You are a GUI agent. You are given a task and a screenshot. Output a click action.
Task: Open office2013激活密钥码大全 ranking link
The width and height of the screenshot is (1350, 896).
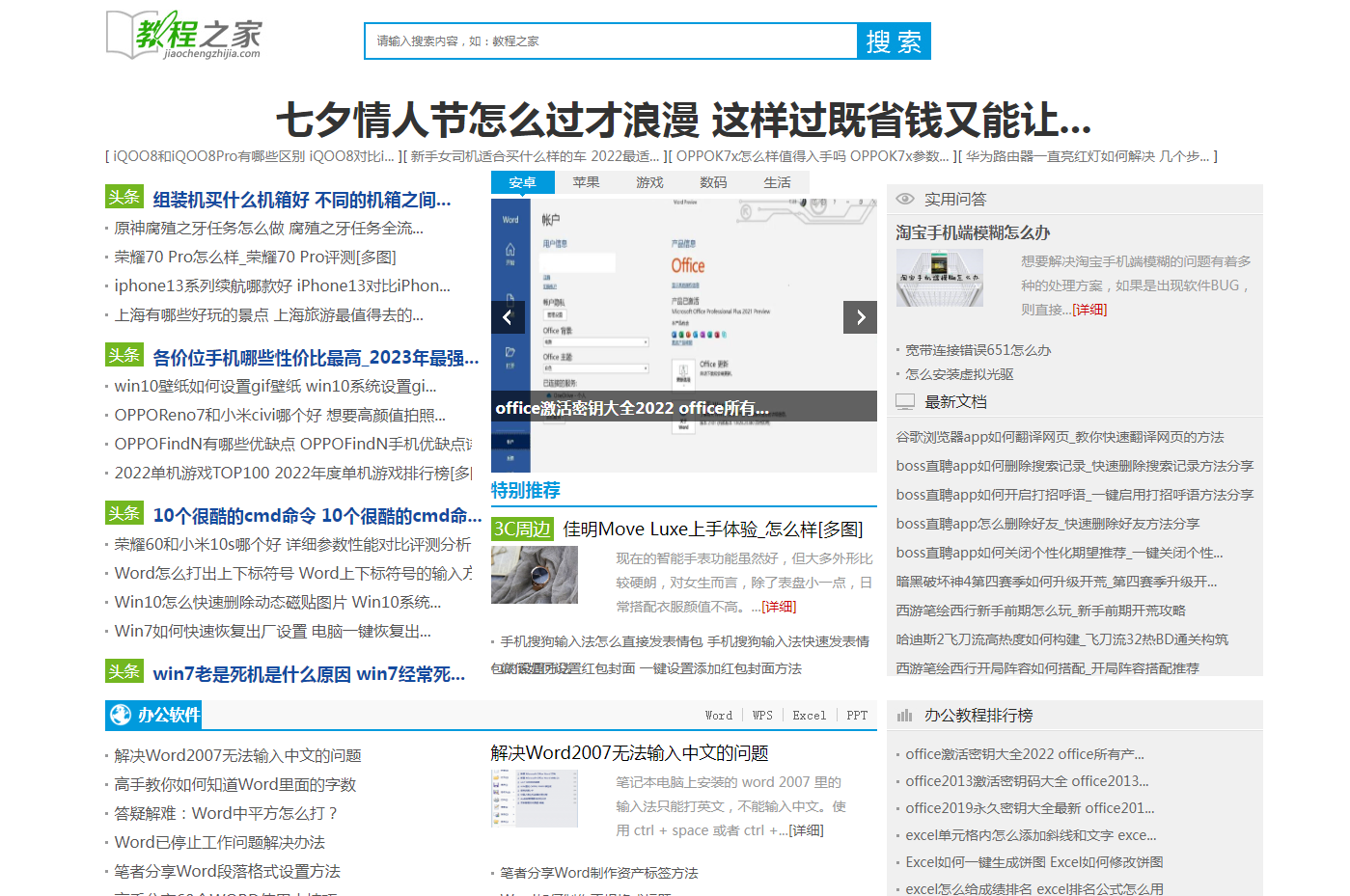[x=1027, y=781]
